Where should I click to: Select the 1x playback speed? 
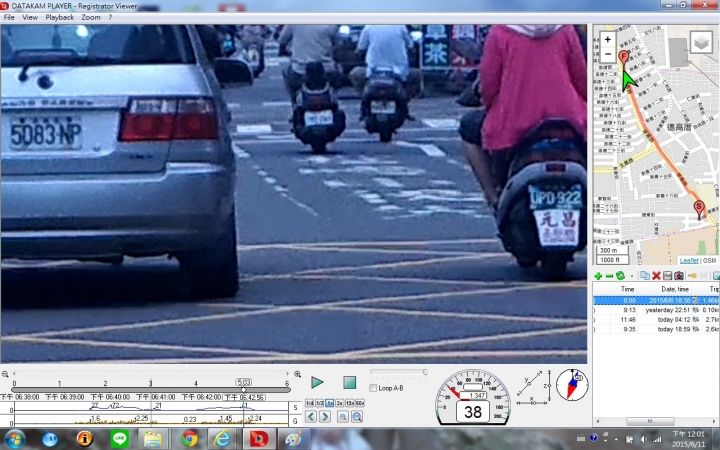point(330,403)
